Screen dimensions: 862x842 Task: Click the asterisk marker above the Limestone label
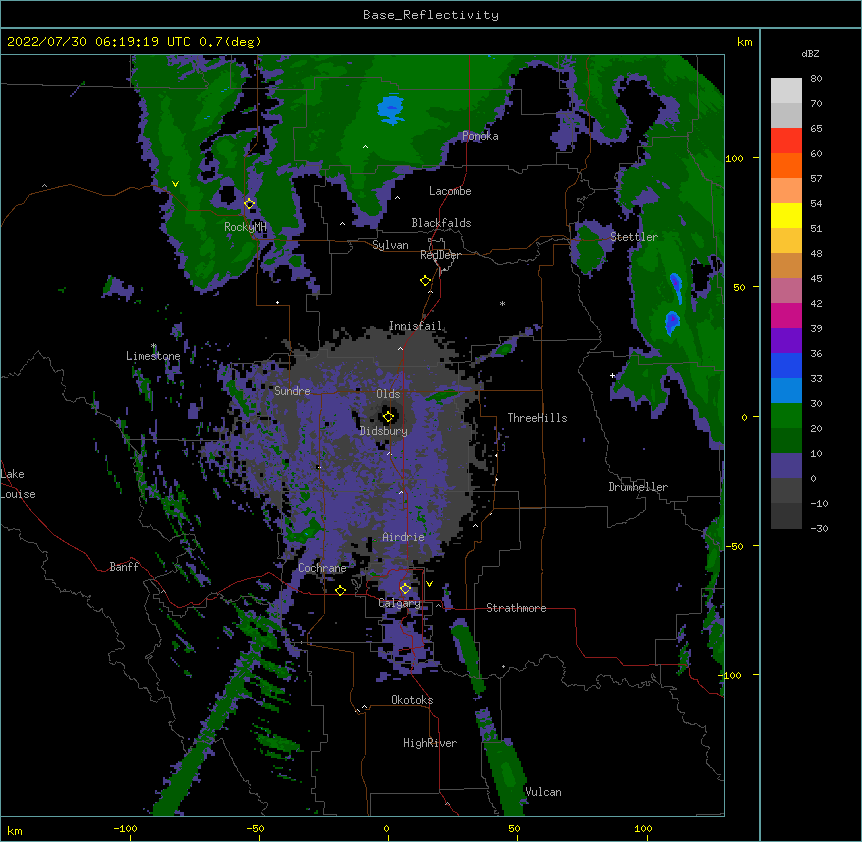153,346
